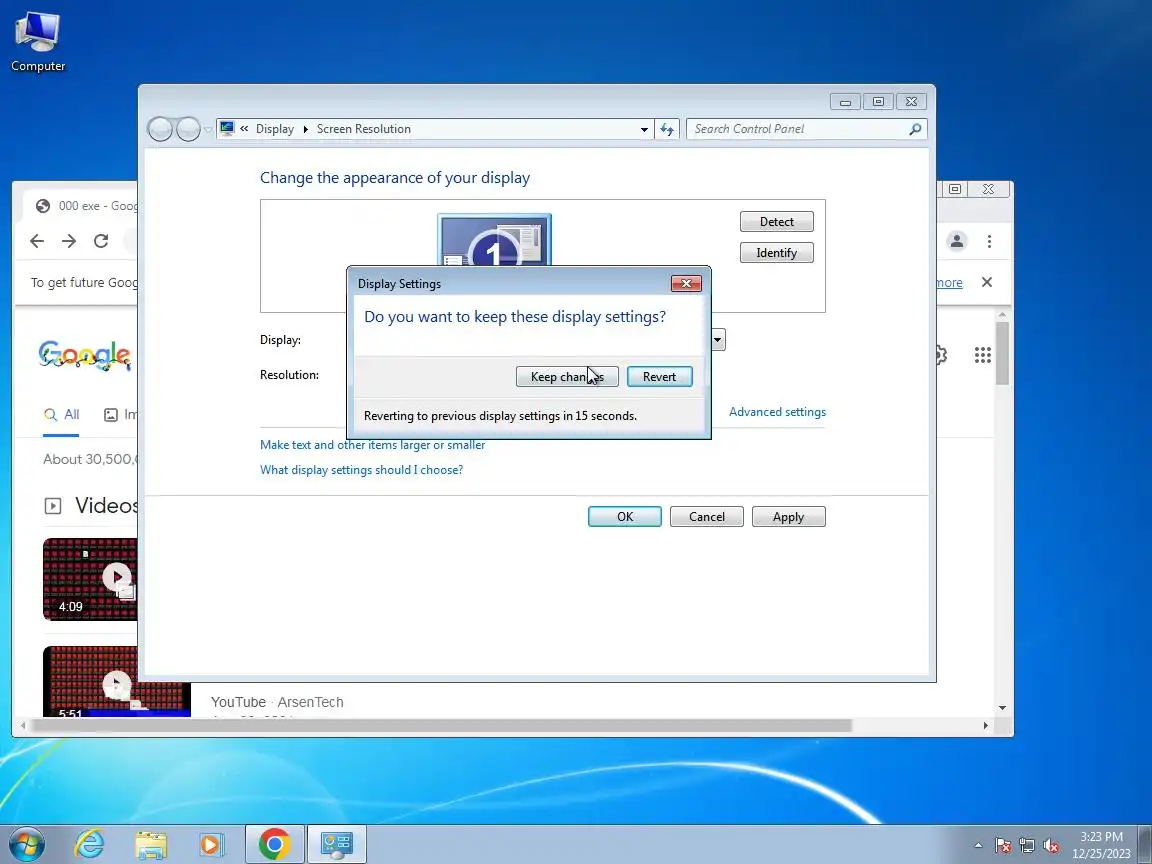Go back in the Chrome window
The width and height of the screenshot is (1152, 864).
point(37,241)
